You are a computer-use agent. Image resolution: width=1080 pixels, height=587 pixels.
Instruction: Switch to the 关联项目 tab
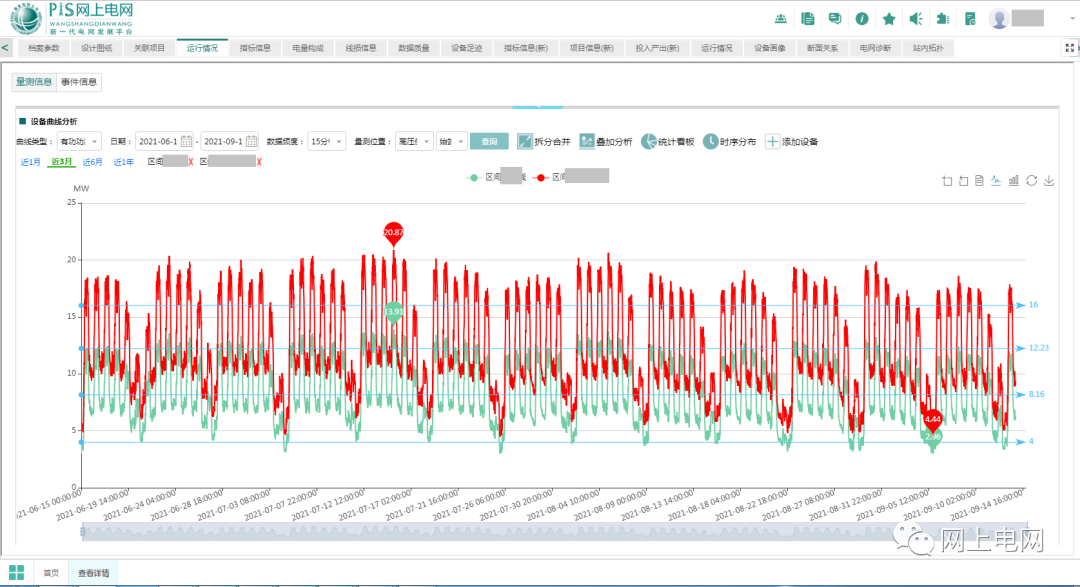click(x=149, y=48)
